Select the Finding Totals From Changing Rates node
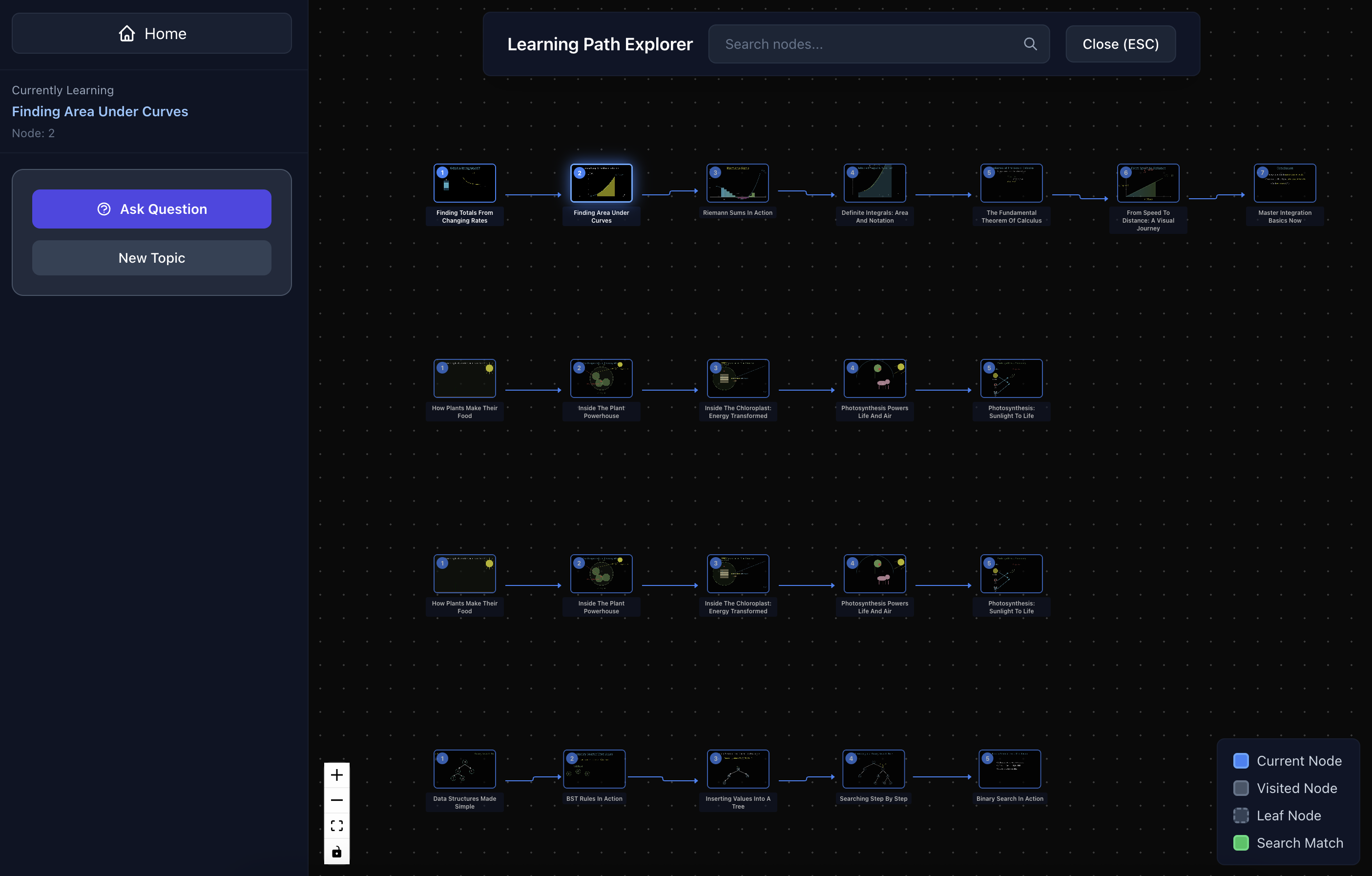 pyautogui.click(x=464, y=184)
